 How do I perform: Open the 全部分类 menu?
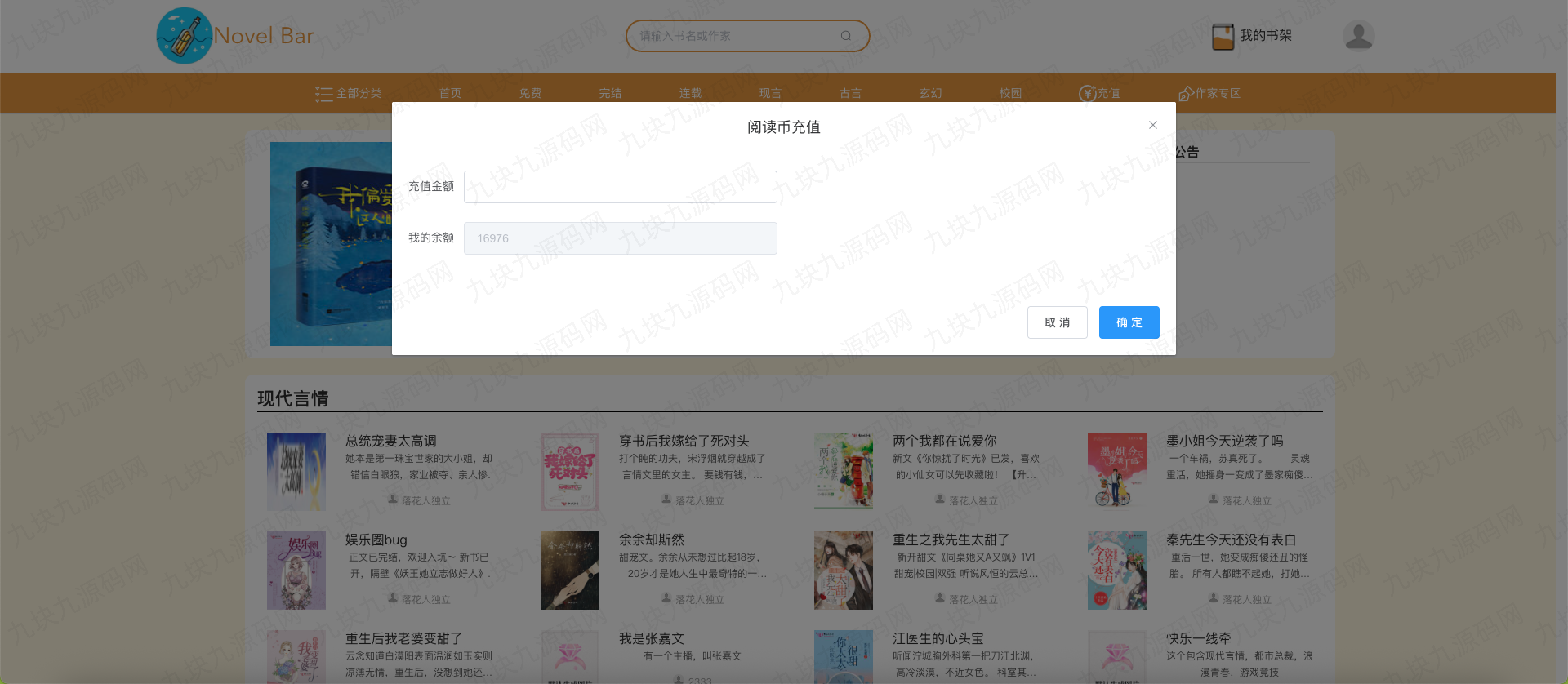coord(349,94)
